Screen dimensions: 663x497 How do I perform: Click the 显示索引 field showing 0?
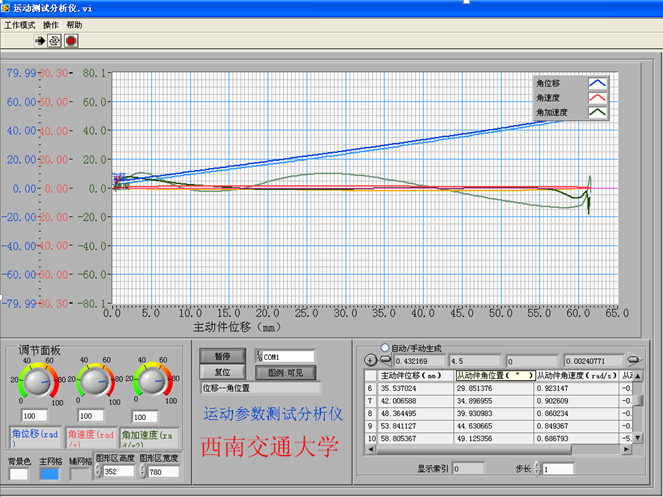(468, 468)
